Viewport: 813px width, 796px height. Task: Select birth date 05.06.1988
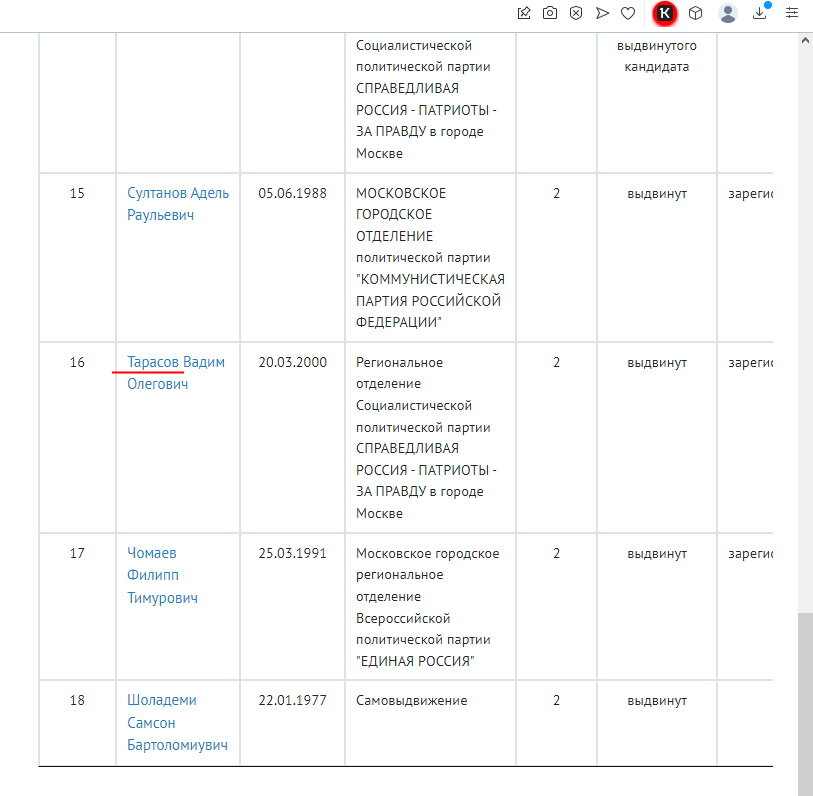point(292,193)
